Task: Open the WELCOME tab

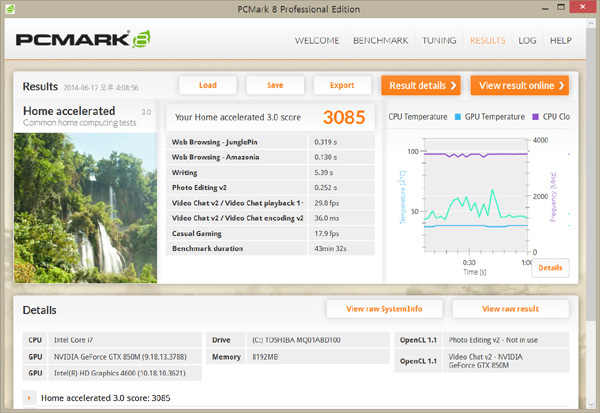Action: [x=317, y=41]
